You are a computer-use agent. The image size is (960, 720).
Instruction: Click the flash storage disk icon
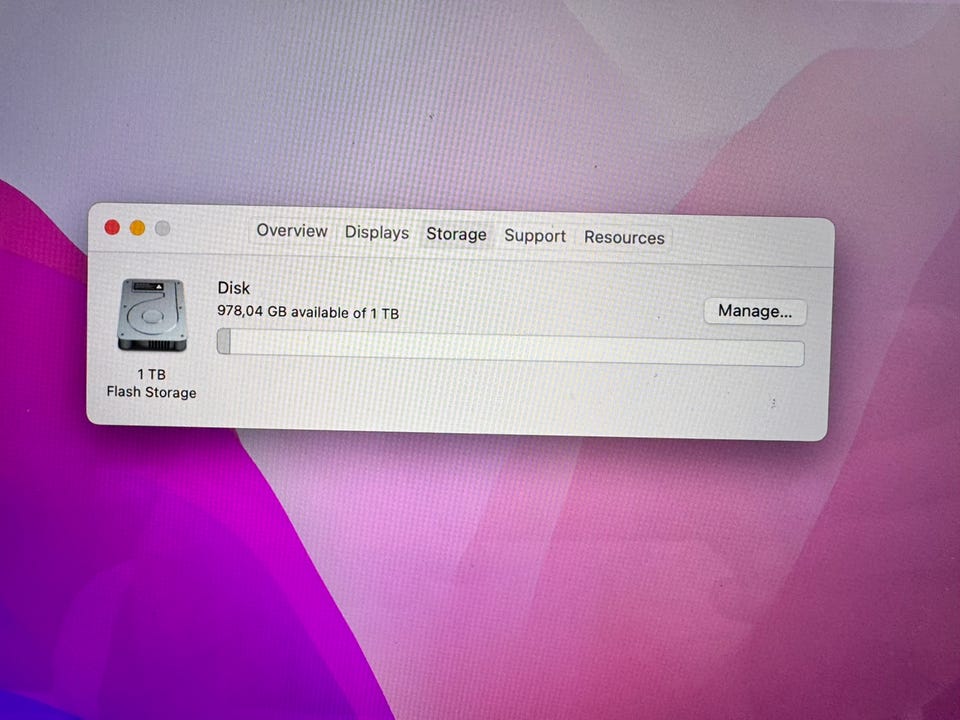click(151, 315)
